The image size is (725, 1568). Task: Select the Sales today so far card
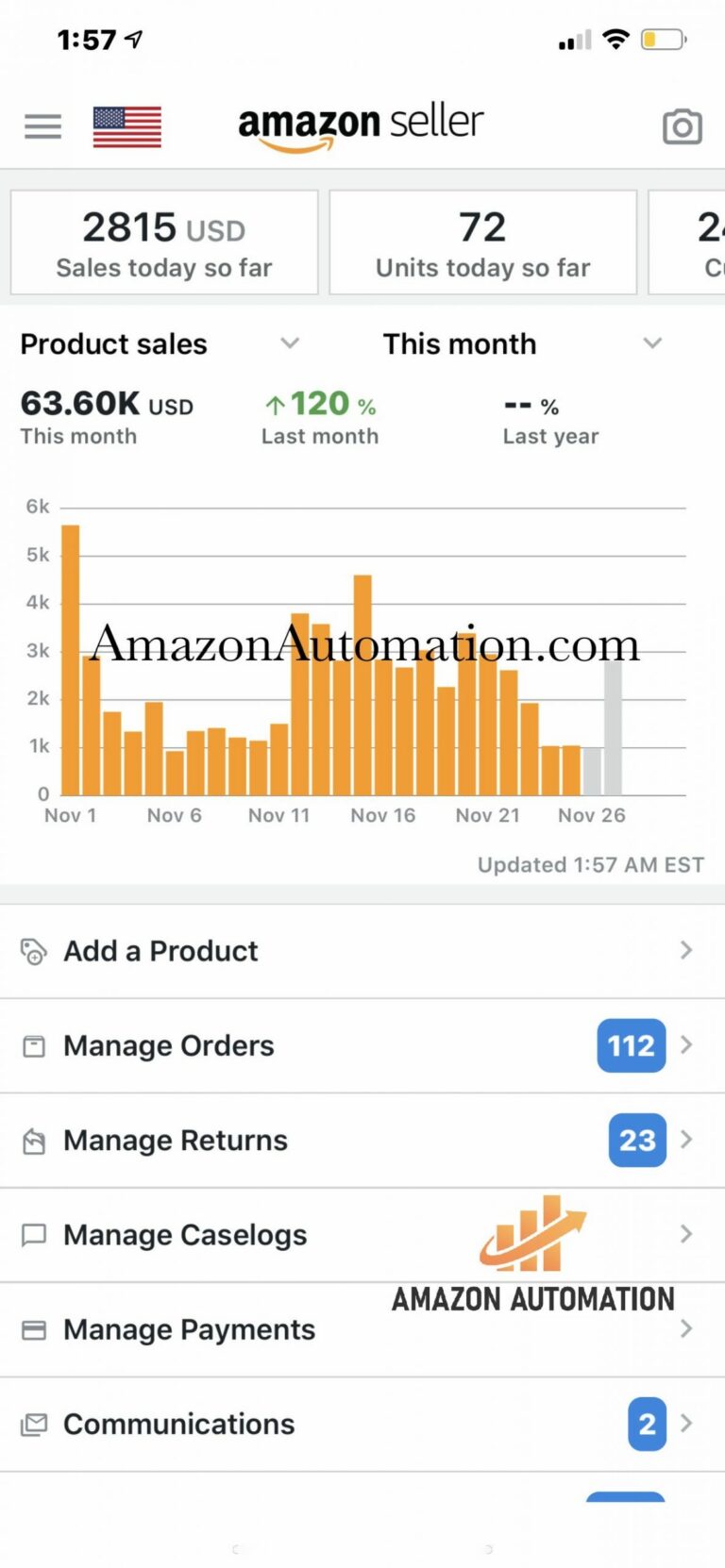tap(164, 243)
